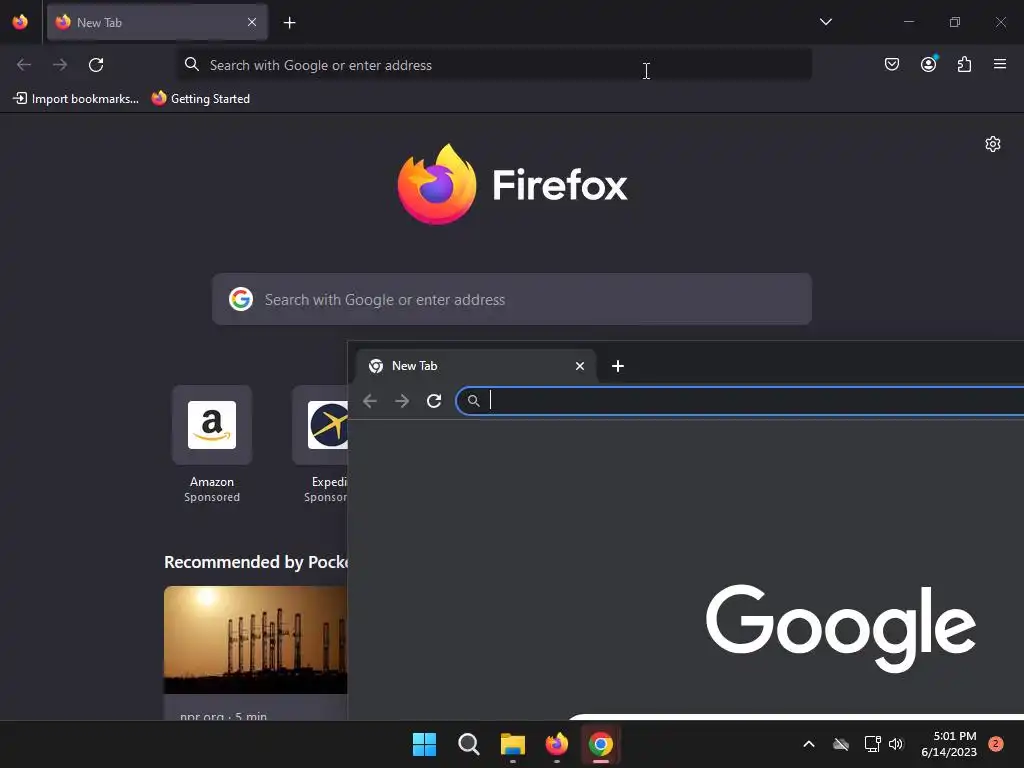Open the Pocket recommended story thumbnail
Screen dimensions: 1024x768
point(255,640)
